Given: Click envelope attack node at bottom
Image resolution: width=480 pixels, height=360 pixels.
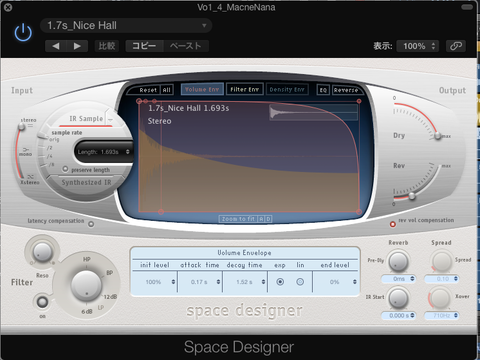Looking at the screenshot, I should [x=161, y=212].
